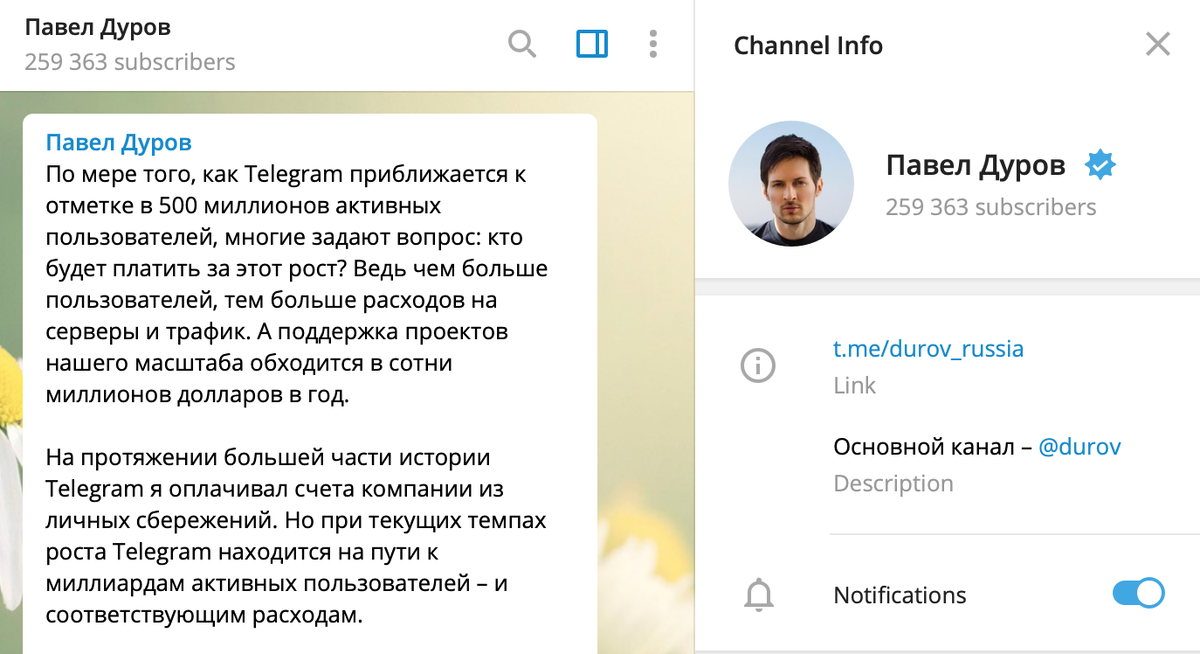Image resolution: width=1200 pixels, height=654 pixels.
Task: Toggle the side panel column icon
Action: [592, 44]
